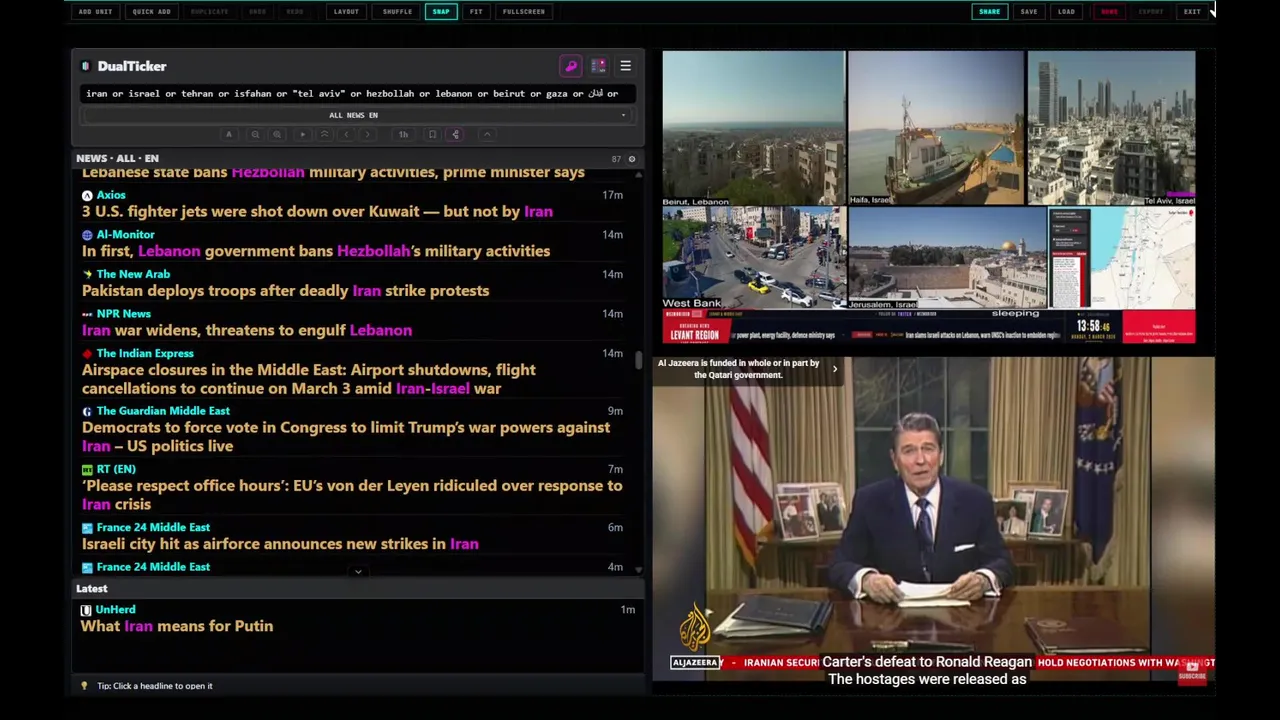
Task: Click the FIT button
Action: pyautogui.click(x=476, y=11)
